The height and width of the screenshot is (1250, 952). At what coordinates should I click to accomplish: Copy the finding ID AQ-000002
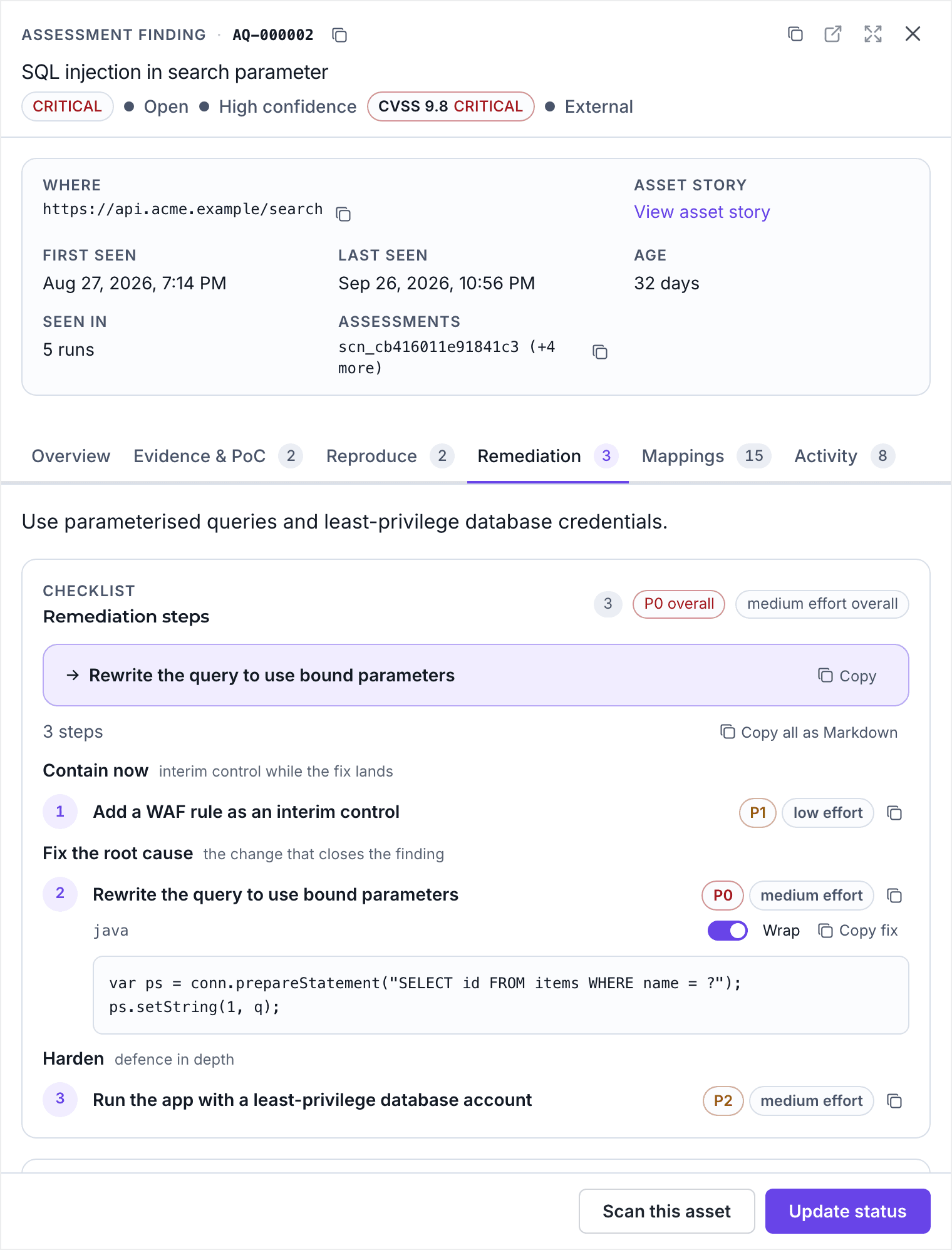tap(339, 35)
